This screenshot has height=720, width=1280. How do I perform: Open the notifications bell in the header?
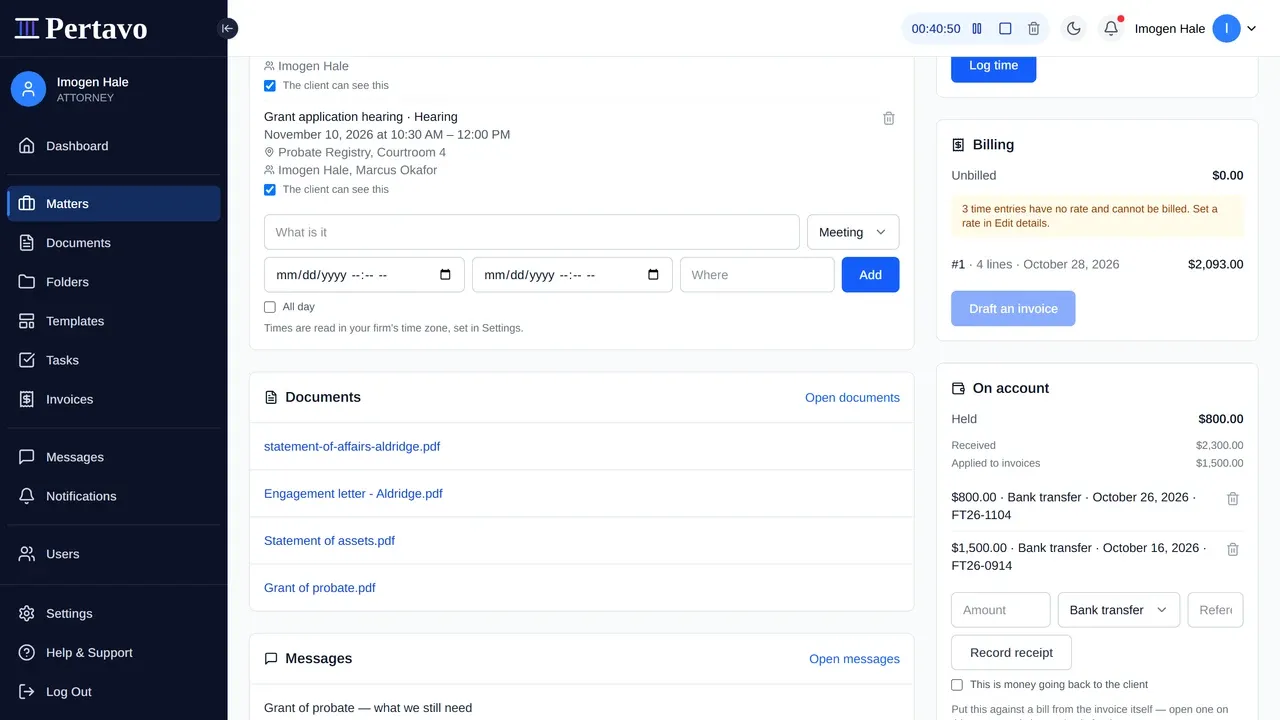tap(1111, 29)
